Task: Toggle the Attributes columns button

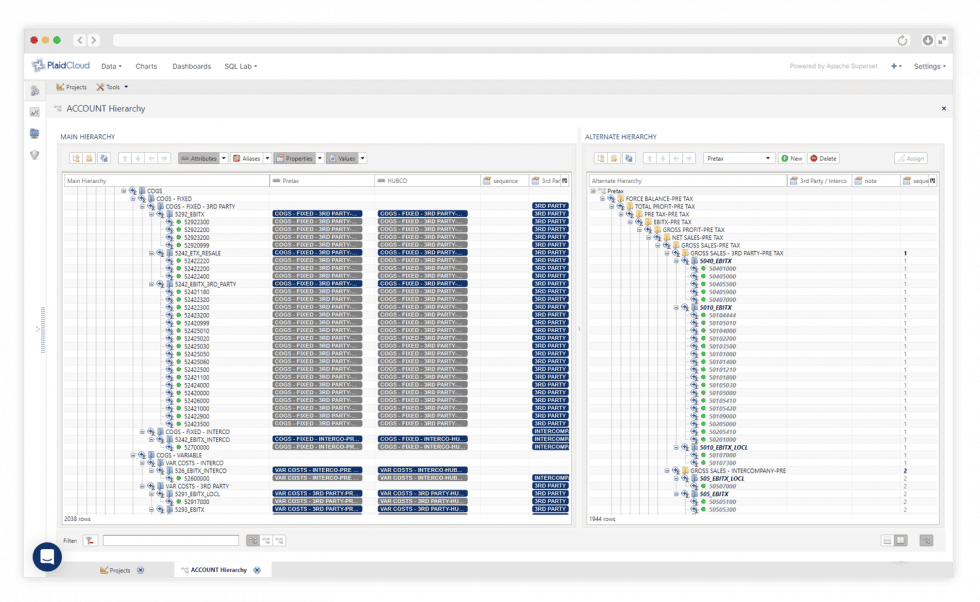Action: 199,159
